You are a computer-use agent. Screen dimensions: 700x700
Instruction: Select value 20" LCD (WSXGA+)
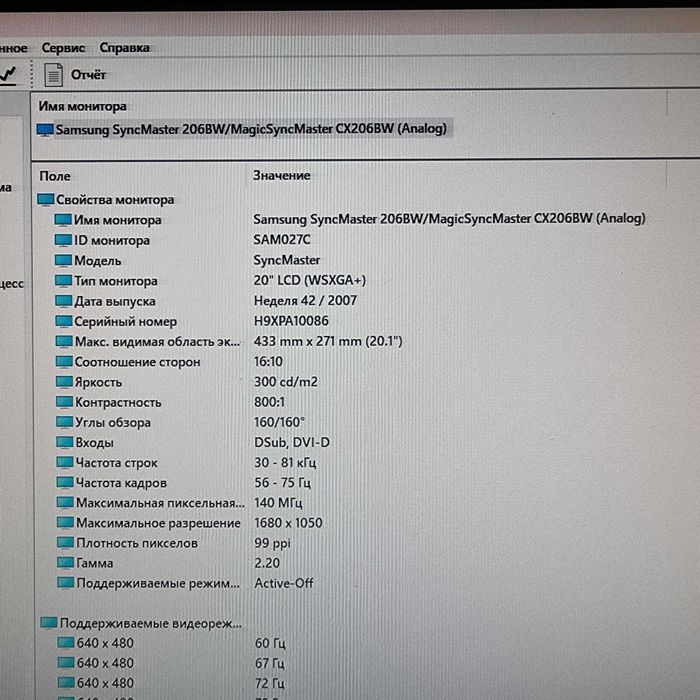click(x=310, y=280)
